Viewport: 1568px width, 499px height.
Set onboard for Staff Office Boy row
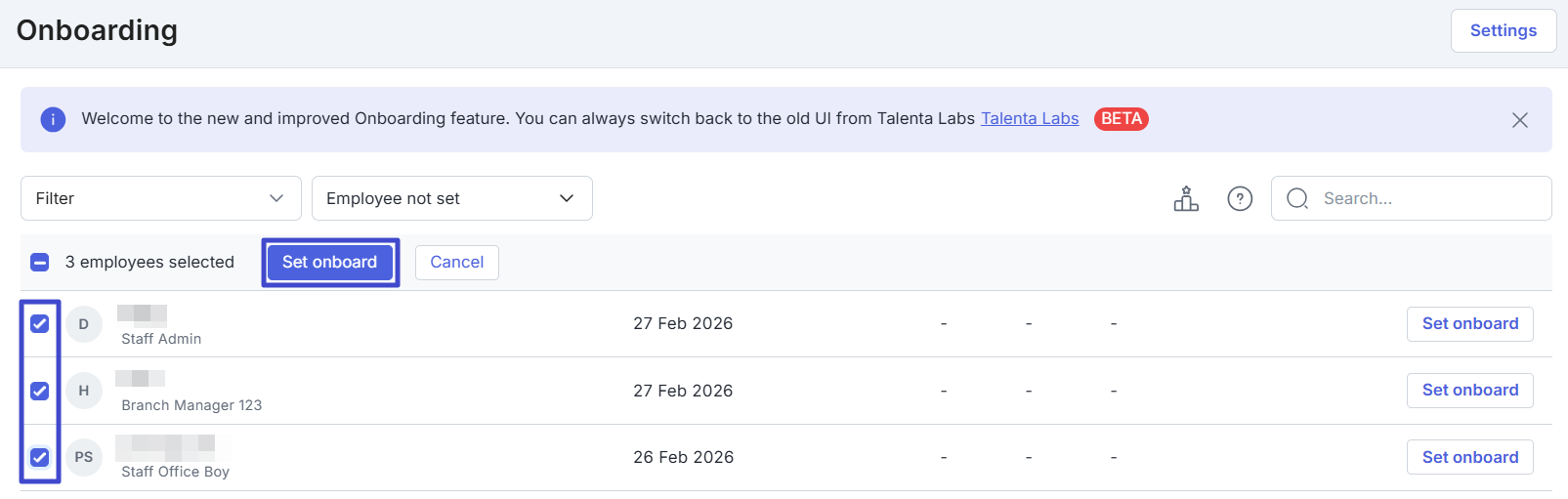[x=1469, y=457]
